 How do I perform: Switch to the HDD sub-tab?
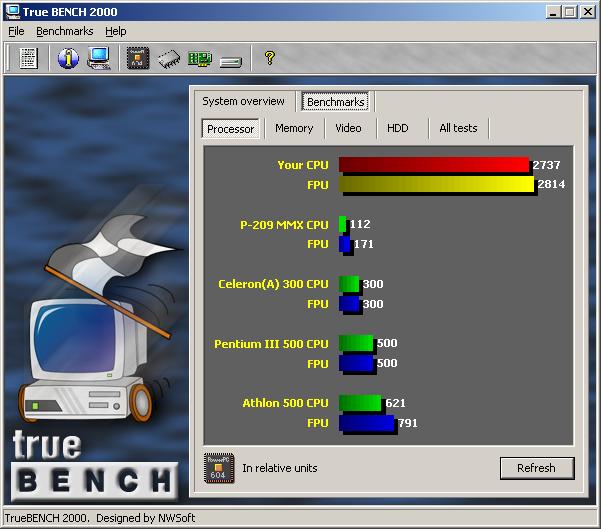click(x=398, y=128)
